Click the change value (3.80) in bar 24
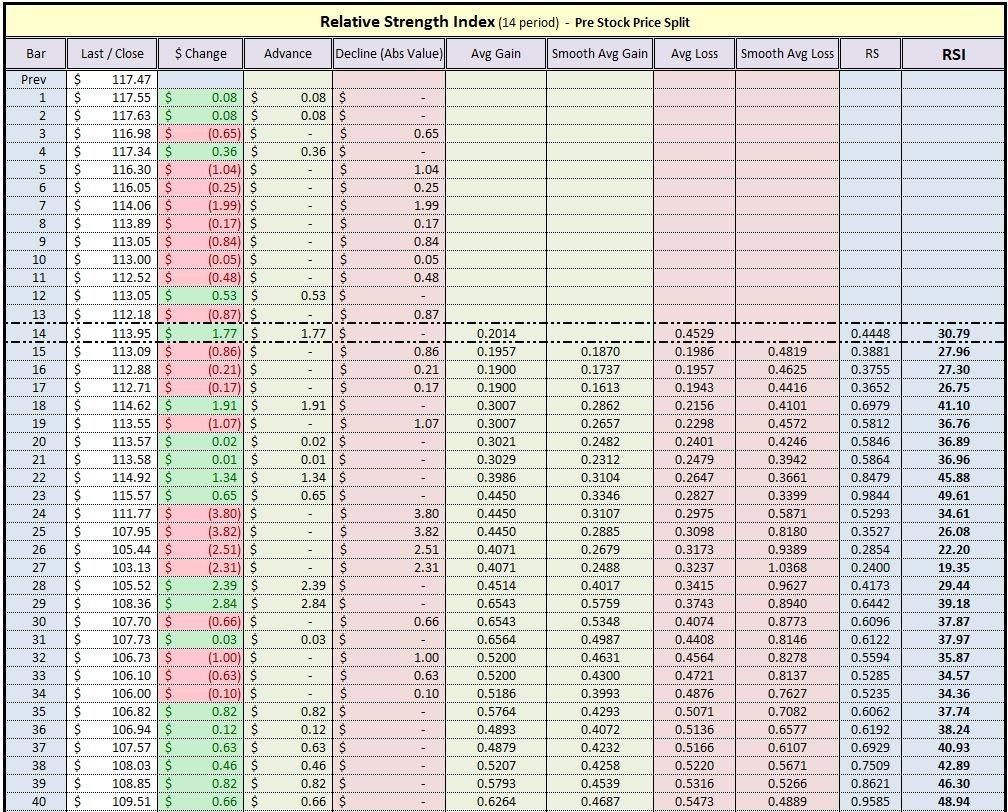 pyautogui.click(x=201, y=514)
